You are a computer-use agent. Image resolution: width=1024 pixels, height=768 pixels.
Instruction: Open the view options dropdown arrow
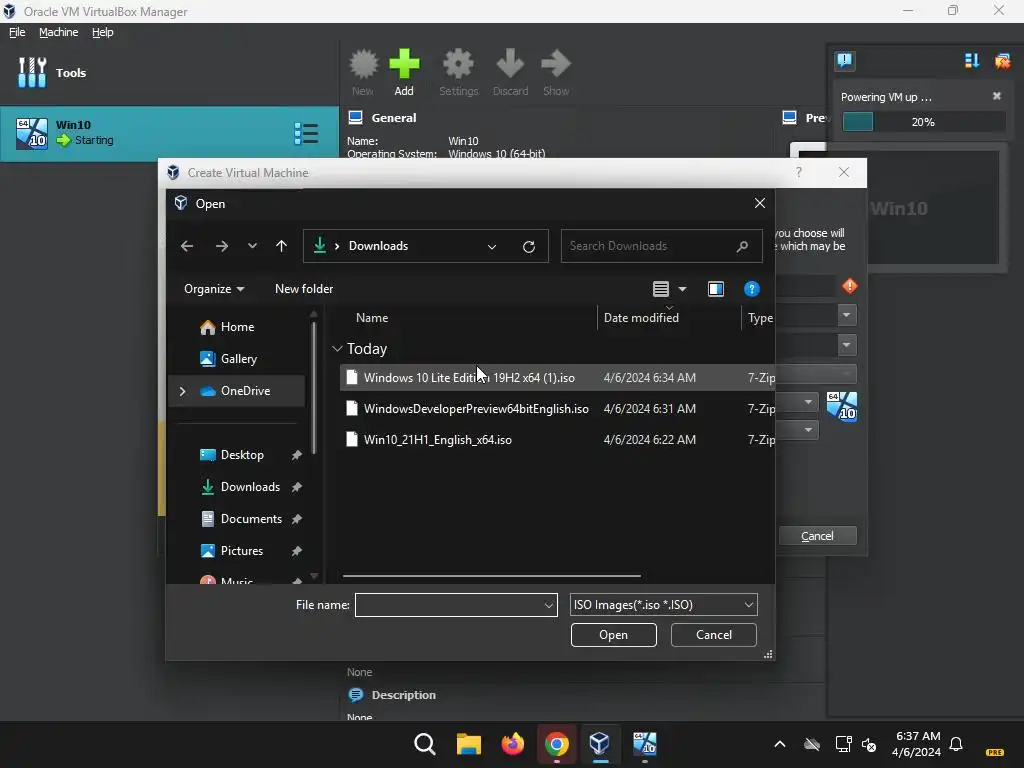(682, 289)
